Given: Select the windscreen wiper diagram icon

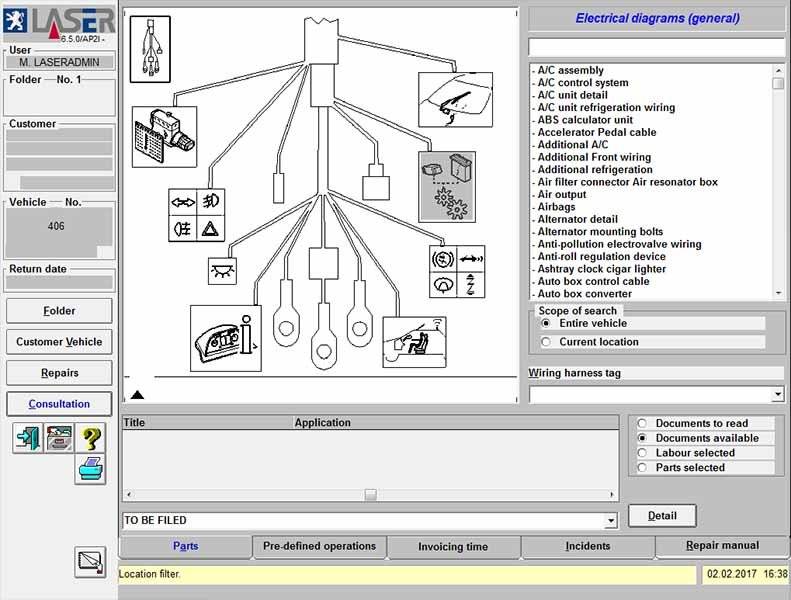Looking at the screenshot, I should point(455,100).
